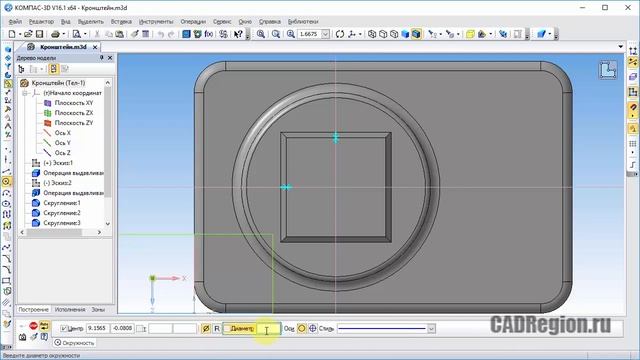
Task: Toggle the Диаметр field checkbox
Action: click(227, 329)
